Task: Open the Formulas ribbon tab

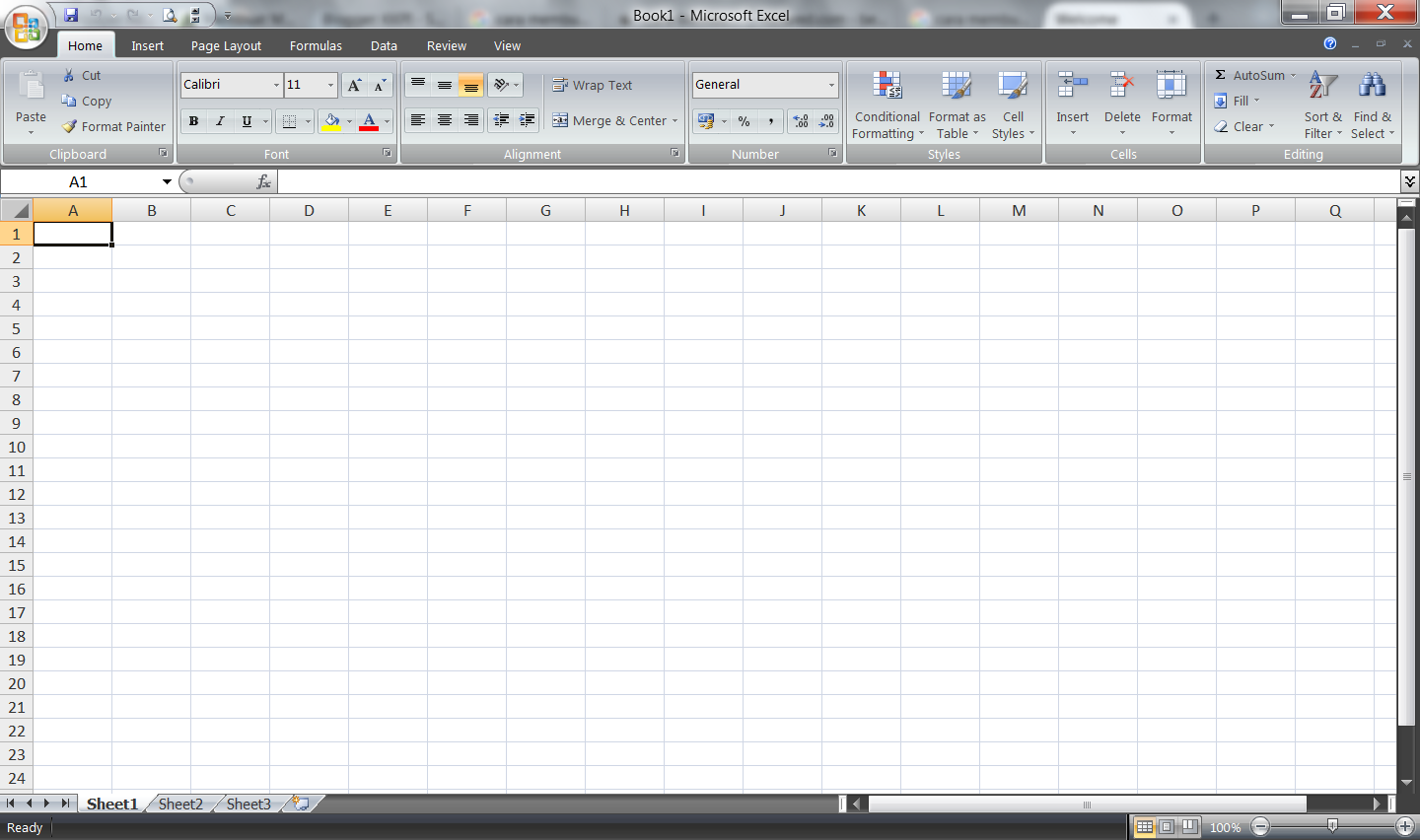Action: coord(316,45)
